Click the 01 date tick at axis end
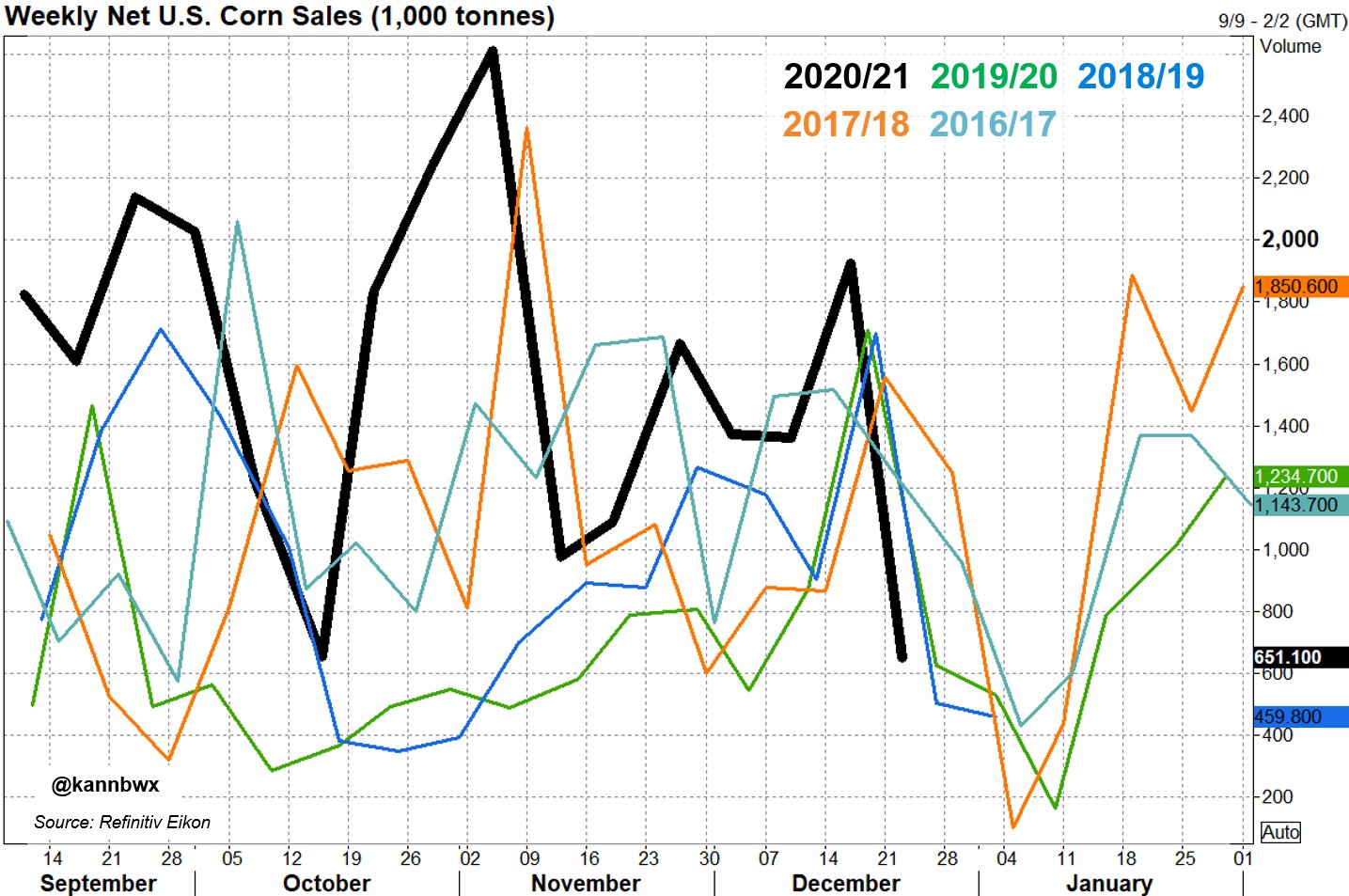The height and width of the screenshot is (896, 1349). tap(1244, 857)
